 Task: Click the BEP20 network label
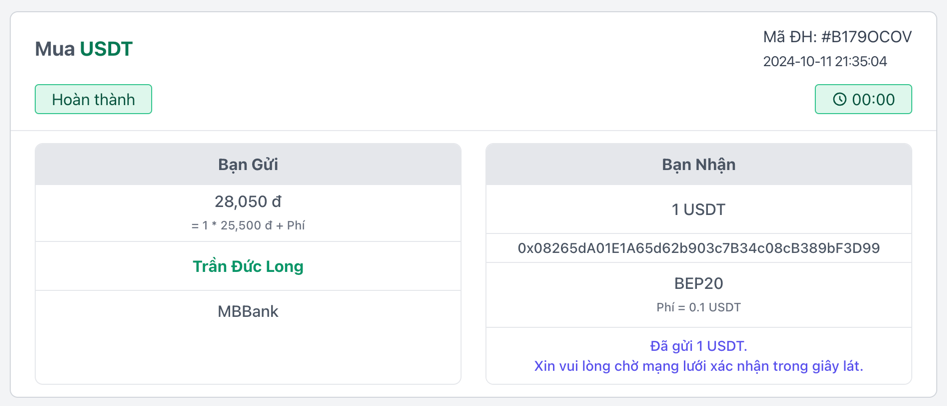[x=698, y=284]
